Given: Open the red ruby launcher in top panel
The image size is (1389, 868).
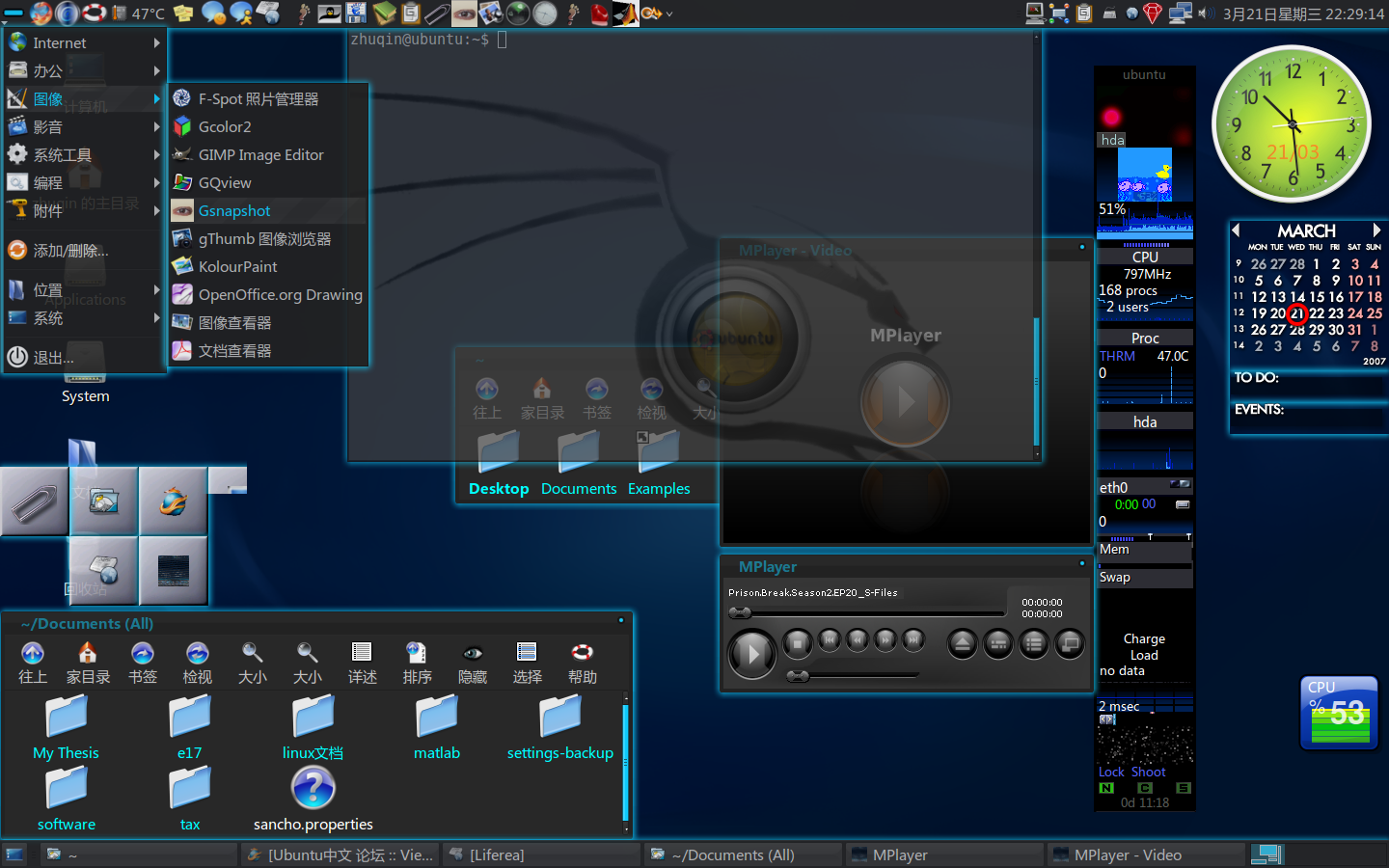Looking at the screenshot, I should [599, 14].
